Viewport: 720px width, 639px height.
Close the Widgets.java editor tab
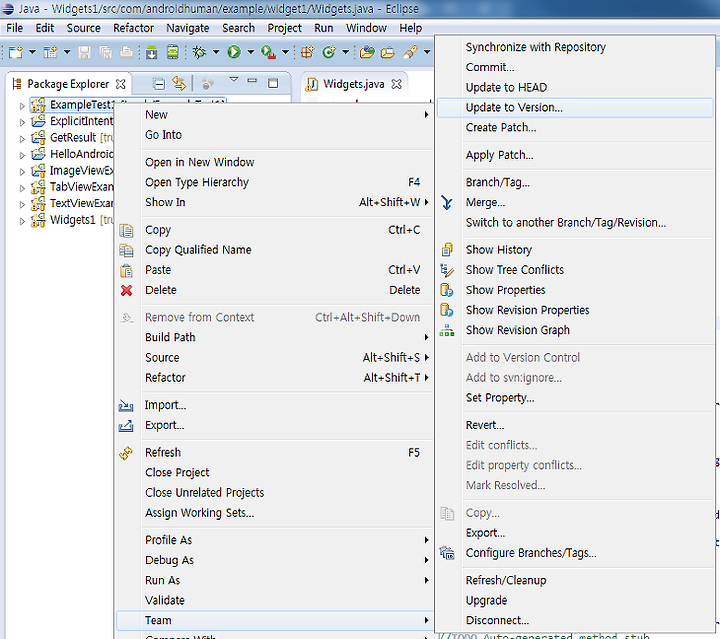pyautogui.click(x=396, y=84)
